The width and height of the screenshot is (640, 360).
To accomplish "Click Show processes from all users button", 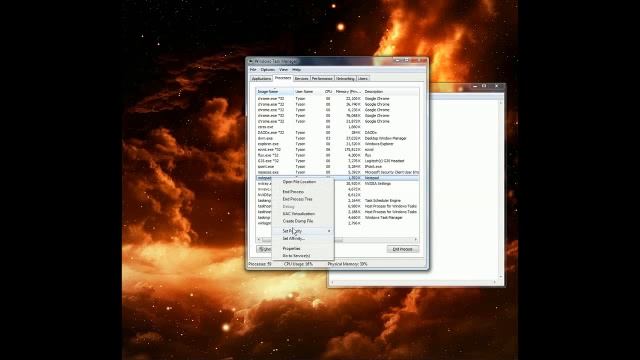I will pos(264,249).
